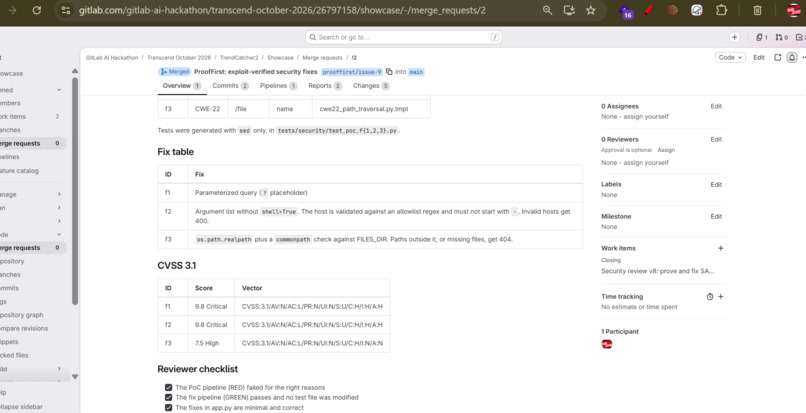Open the Extensions puzzle piece menu
This screenshot has width=806, height=413.
(721, 10)
